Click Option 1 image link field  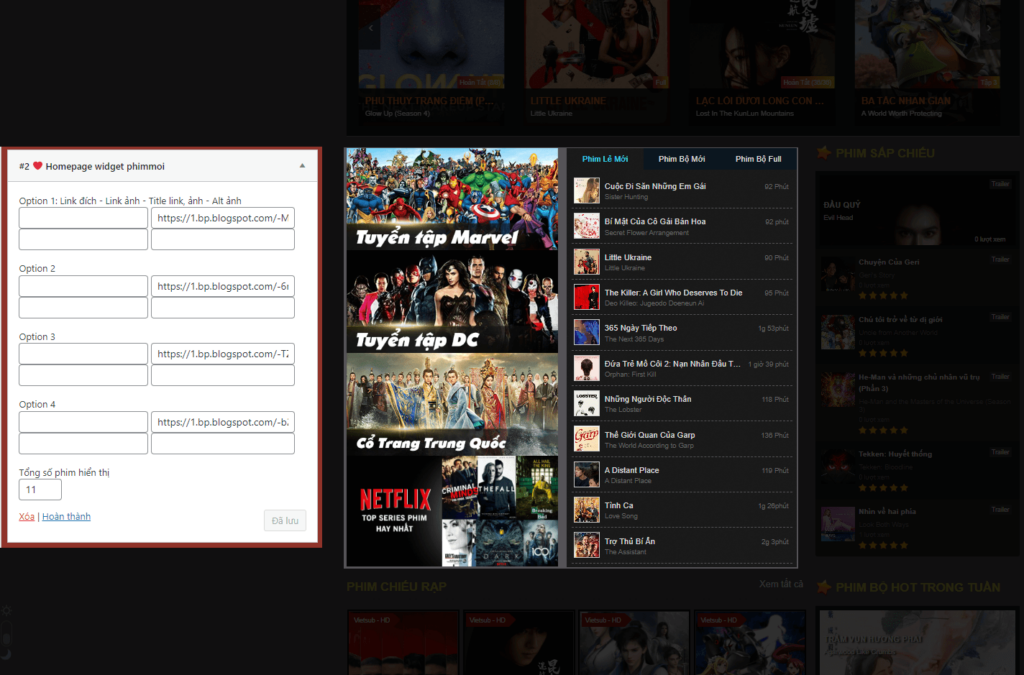(223, 218)
